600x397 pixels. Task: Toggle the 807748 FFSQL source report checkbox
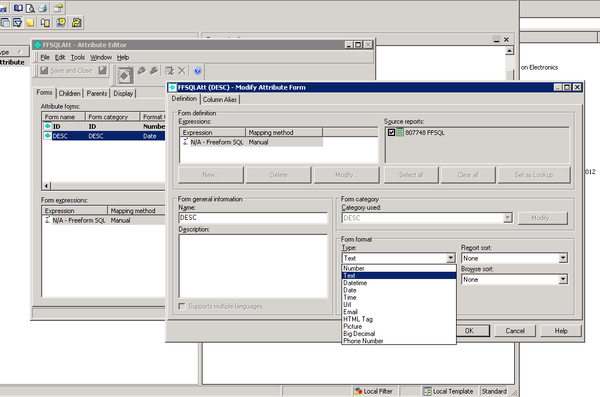point(391,132)
